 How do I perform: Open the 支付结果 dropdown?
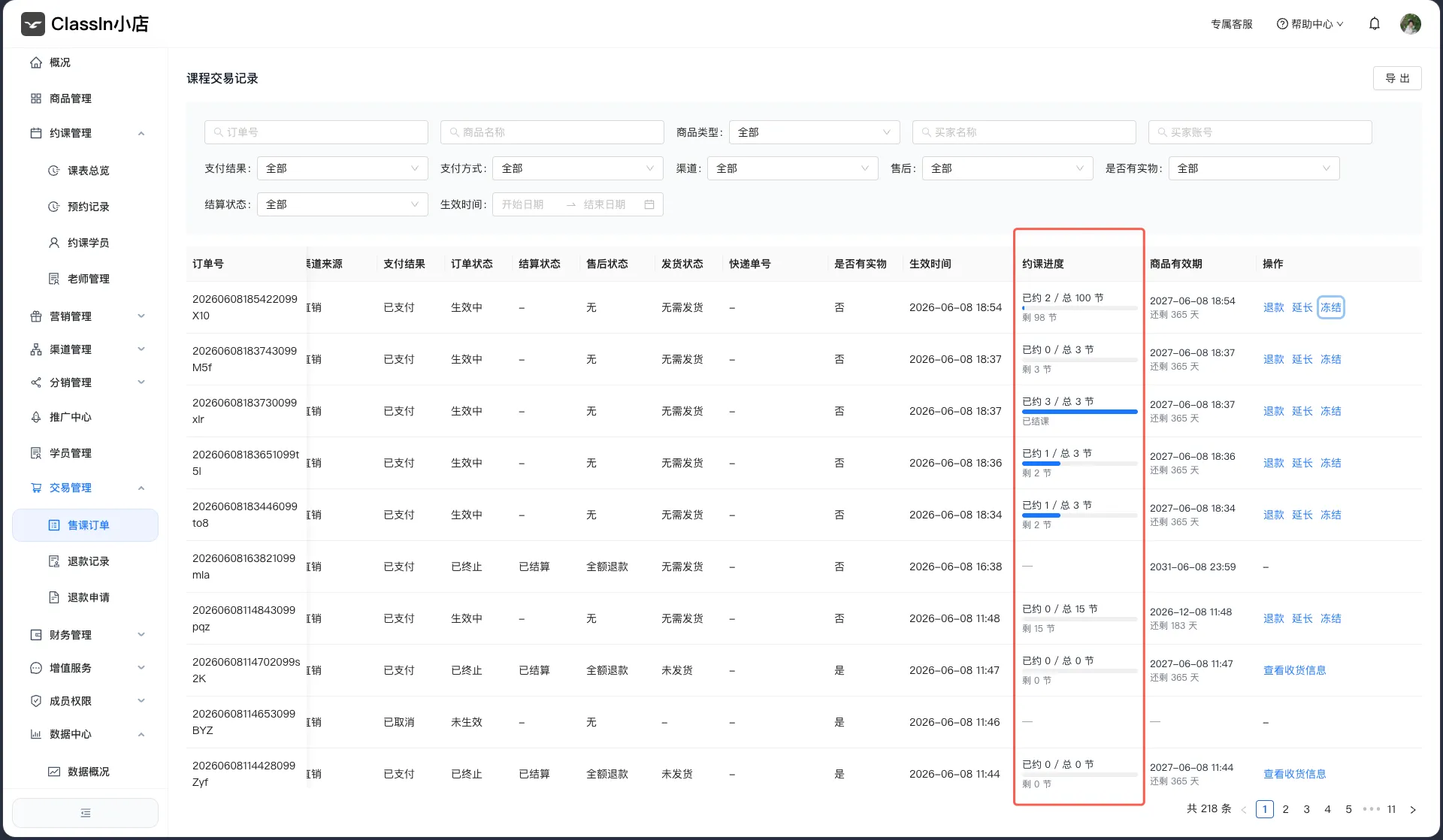click(x=343, y=168)
